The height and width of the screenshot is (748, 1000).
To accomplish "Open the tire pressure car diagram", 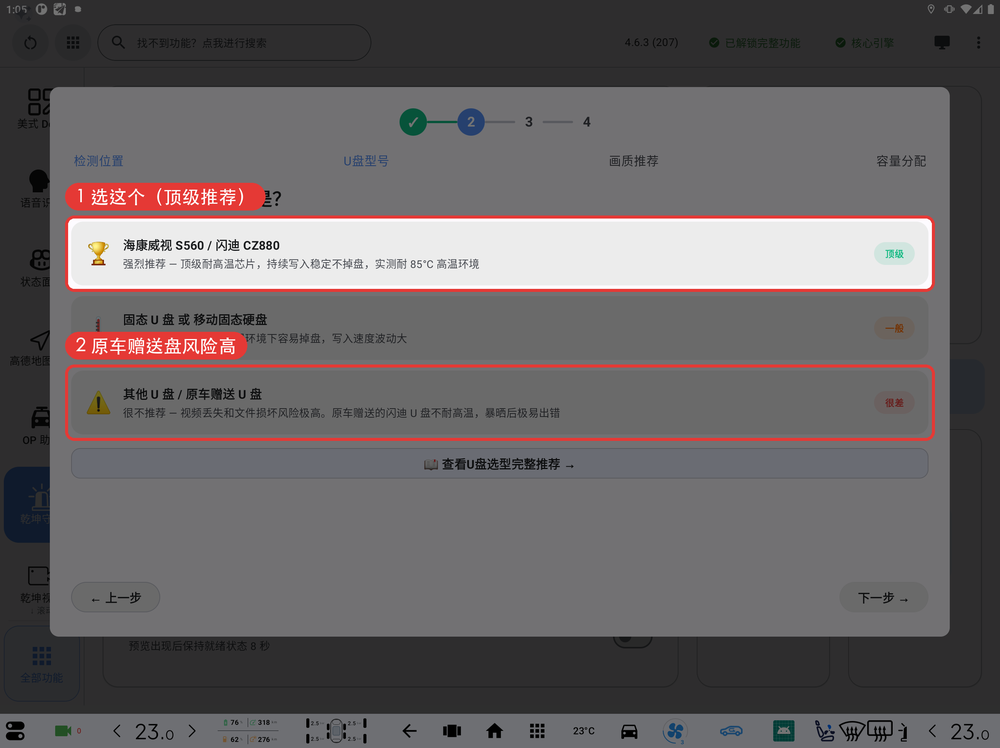I will 336,731.
